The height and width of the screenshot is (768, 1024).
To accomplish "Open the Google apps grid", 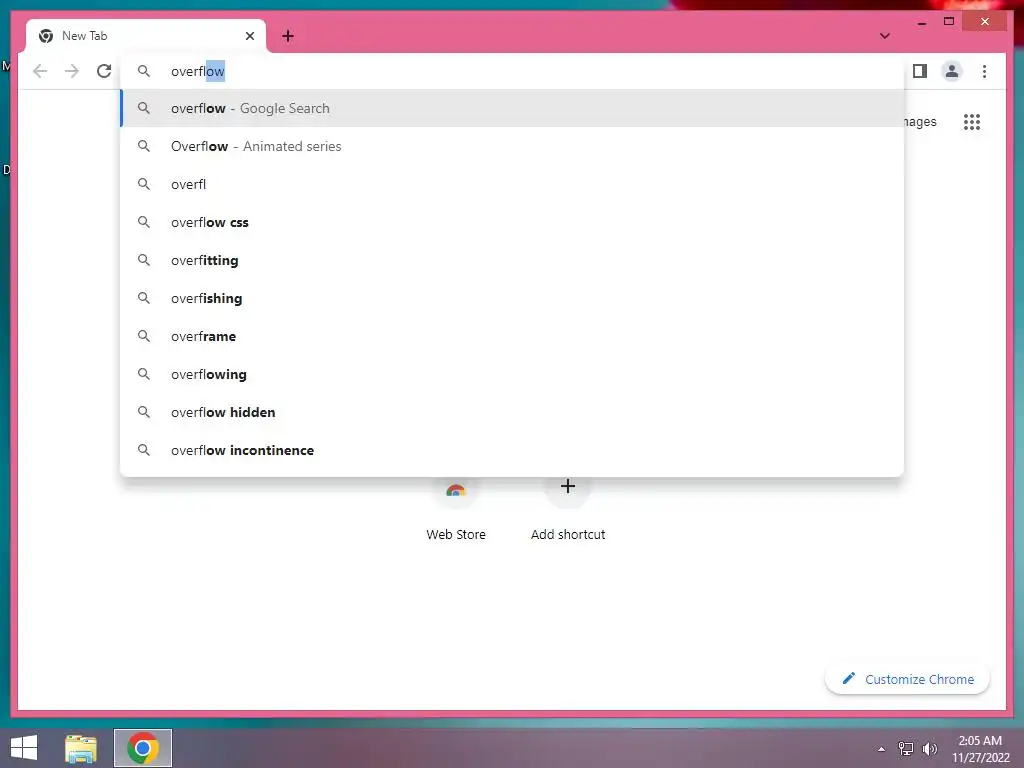I will 972,122.
